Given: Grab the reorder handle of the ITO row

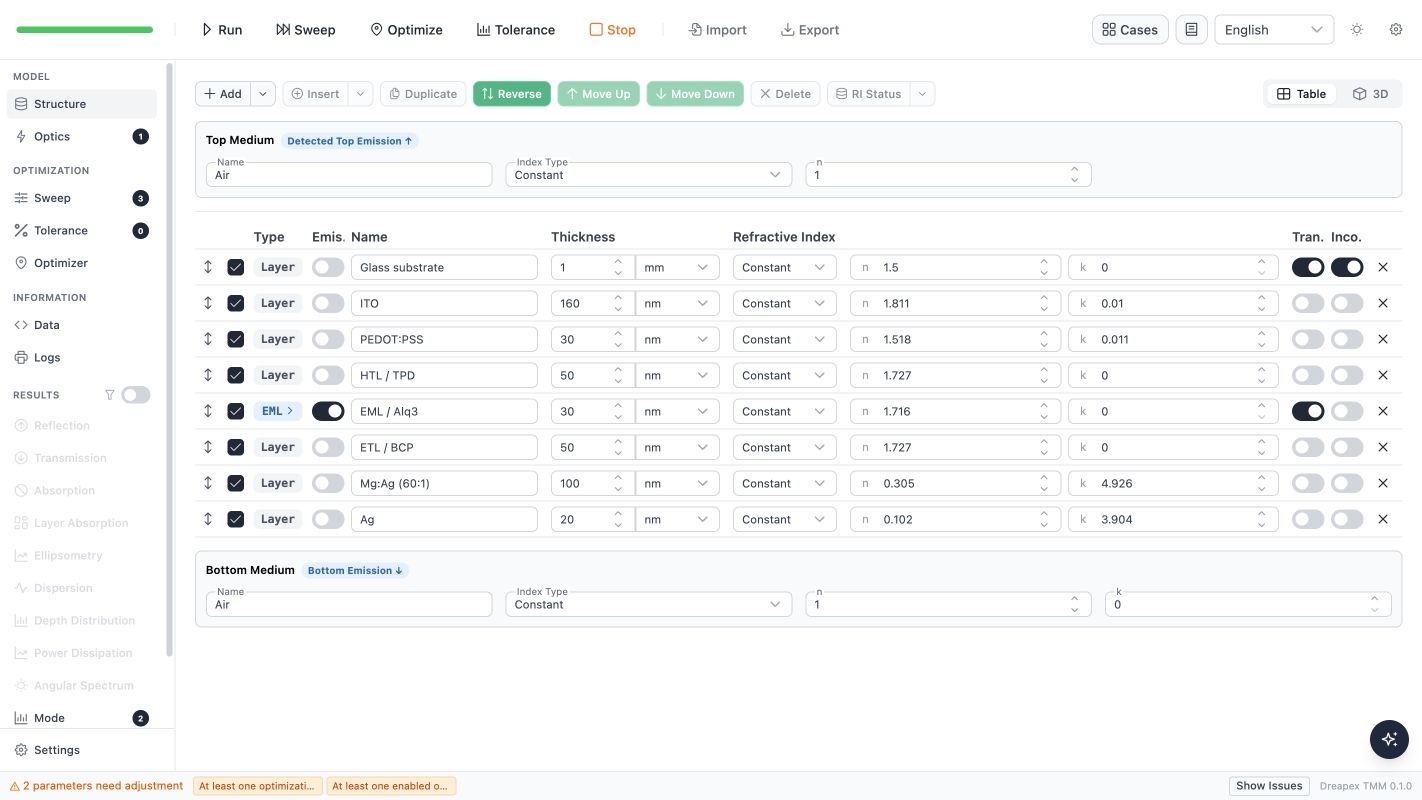Looking at the screenshot, I should (x=208, y=303).
